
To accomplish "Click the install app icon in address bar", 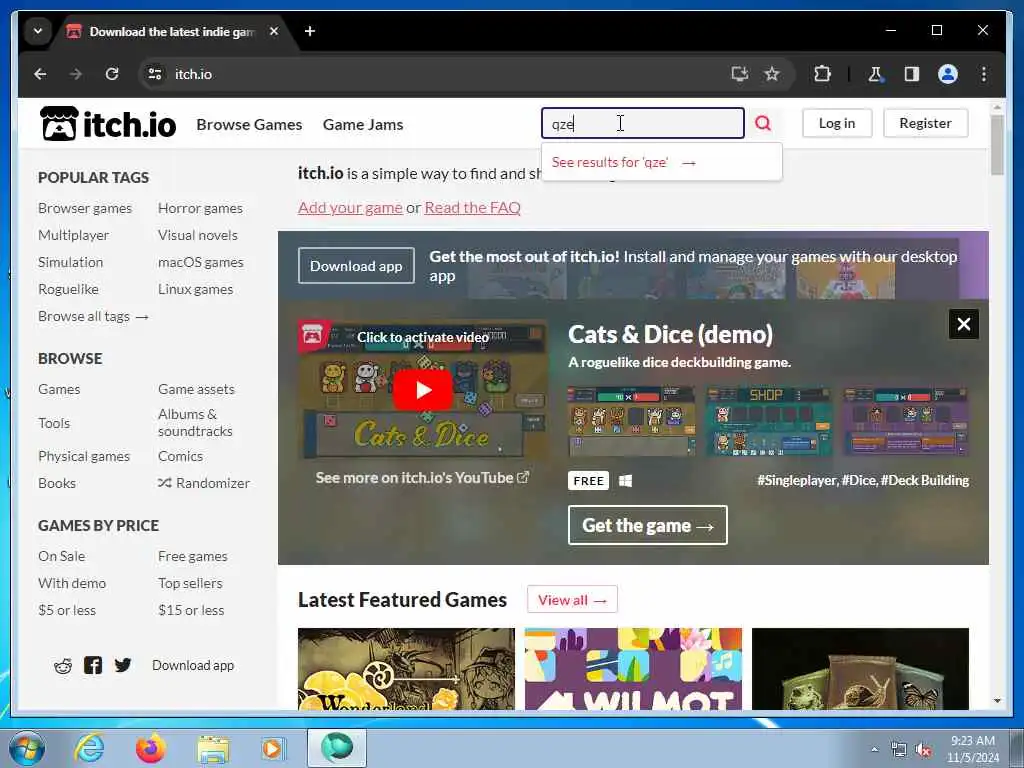I will coord(739,74).
